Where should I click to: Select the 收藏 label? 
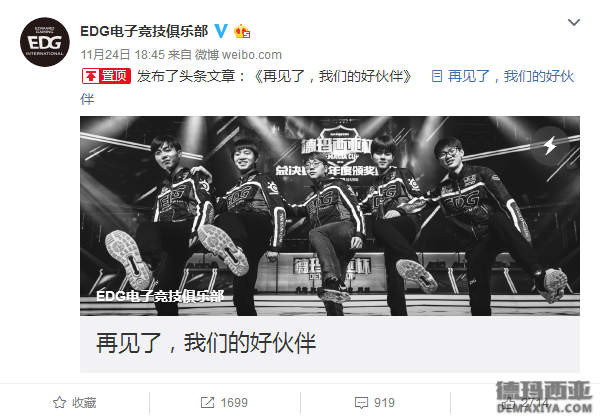coord(84,403)
